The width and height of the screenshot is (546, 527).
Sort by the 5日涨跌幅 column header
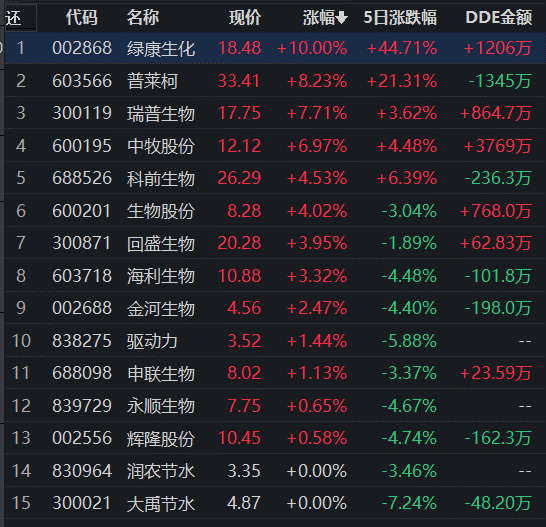click(x=400, y=17)
